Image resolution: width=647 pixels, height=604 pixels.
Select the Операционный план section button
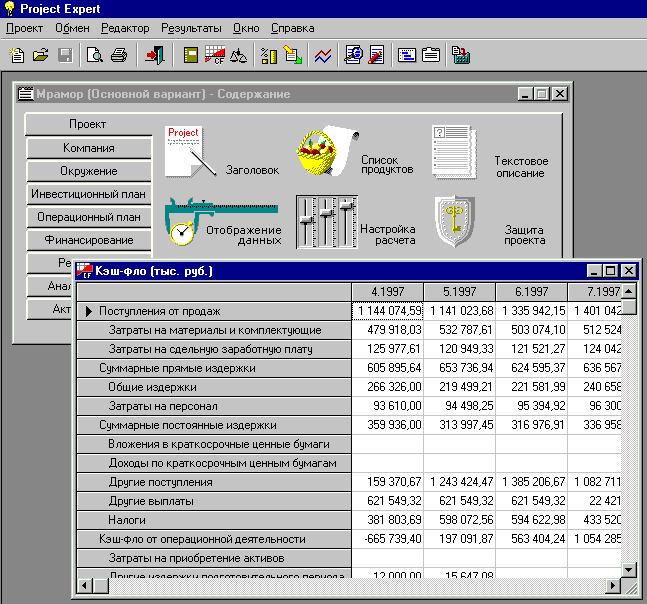pyautogui.click(x=89, y=217)
